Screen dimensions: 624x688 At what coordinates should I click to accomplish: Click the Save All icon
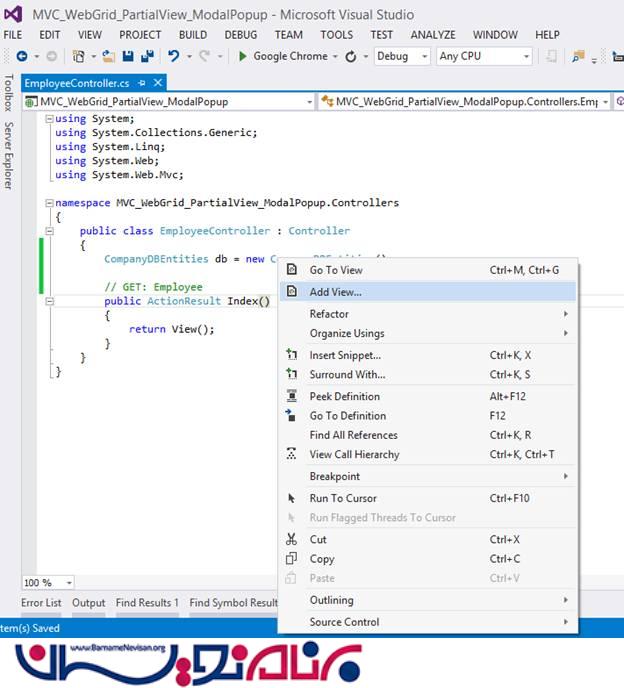(147, 57)
